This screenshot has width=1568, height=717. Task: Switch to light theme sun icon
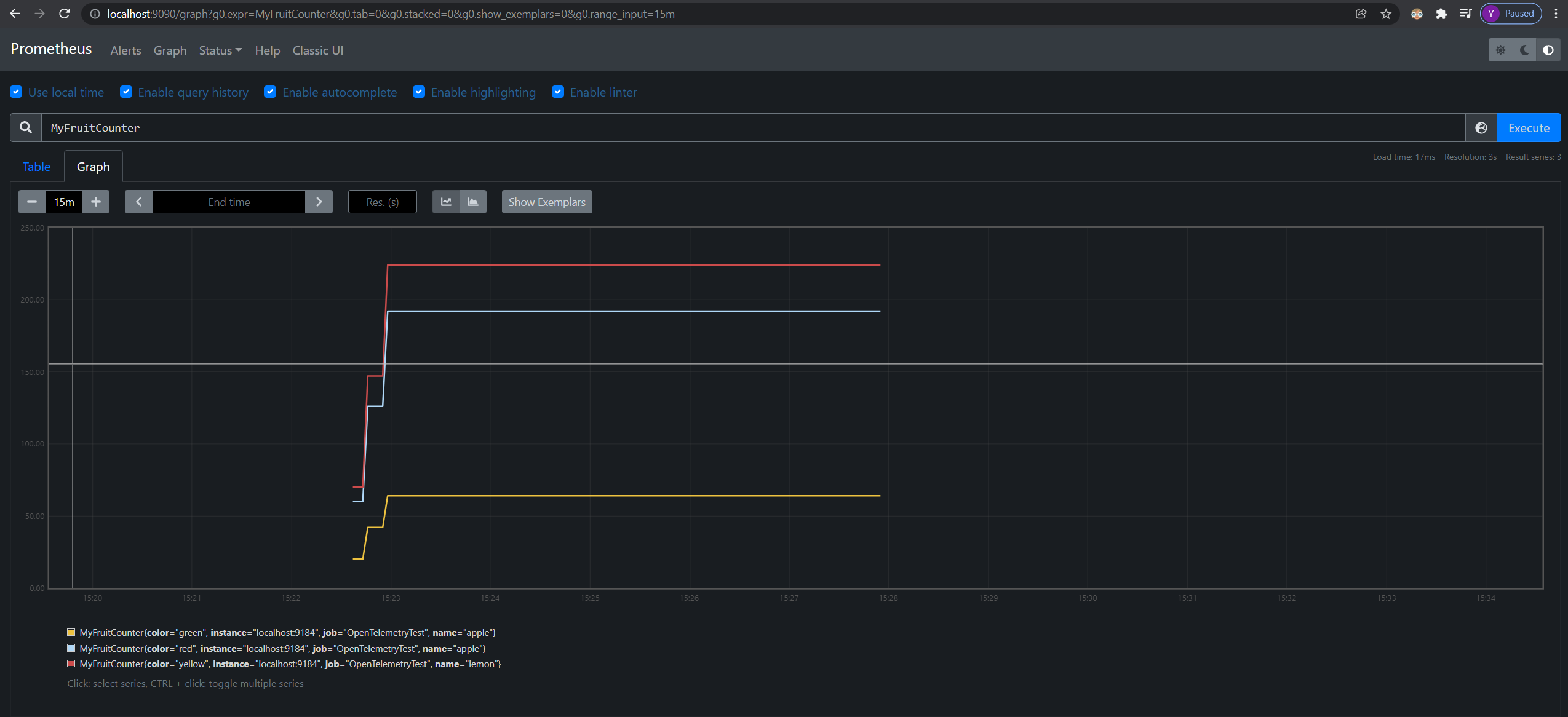(1500, 50)
